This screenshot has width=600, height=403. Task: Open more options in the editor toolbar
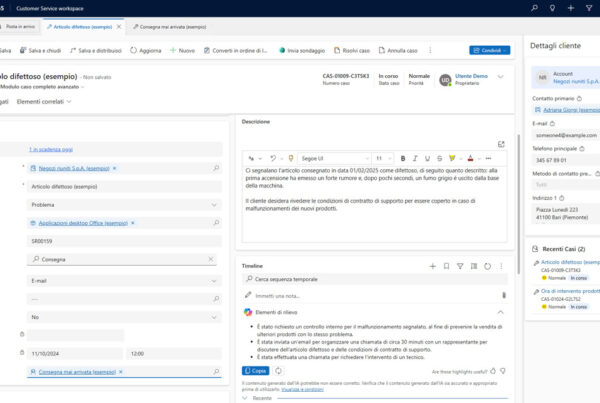tap(488, 158)
